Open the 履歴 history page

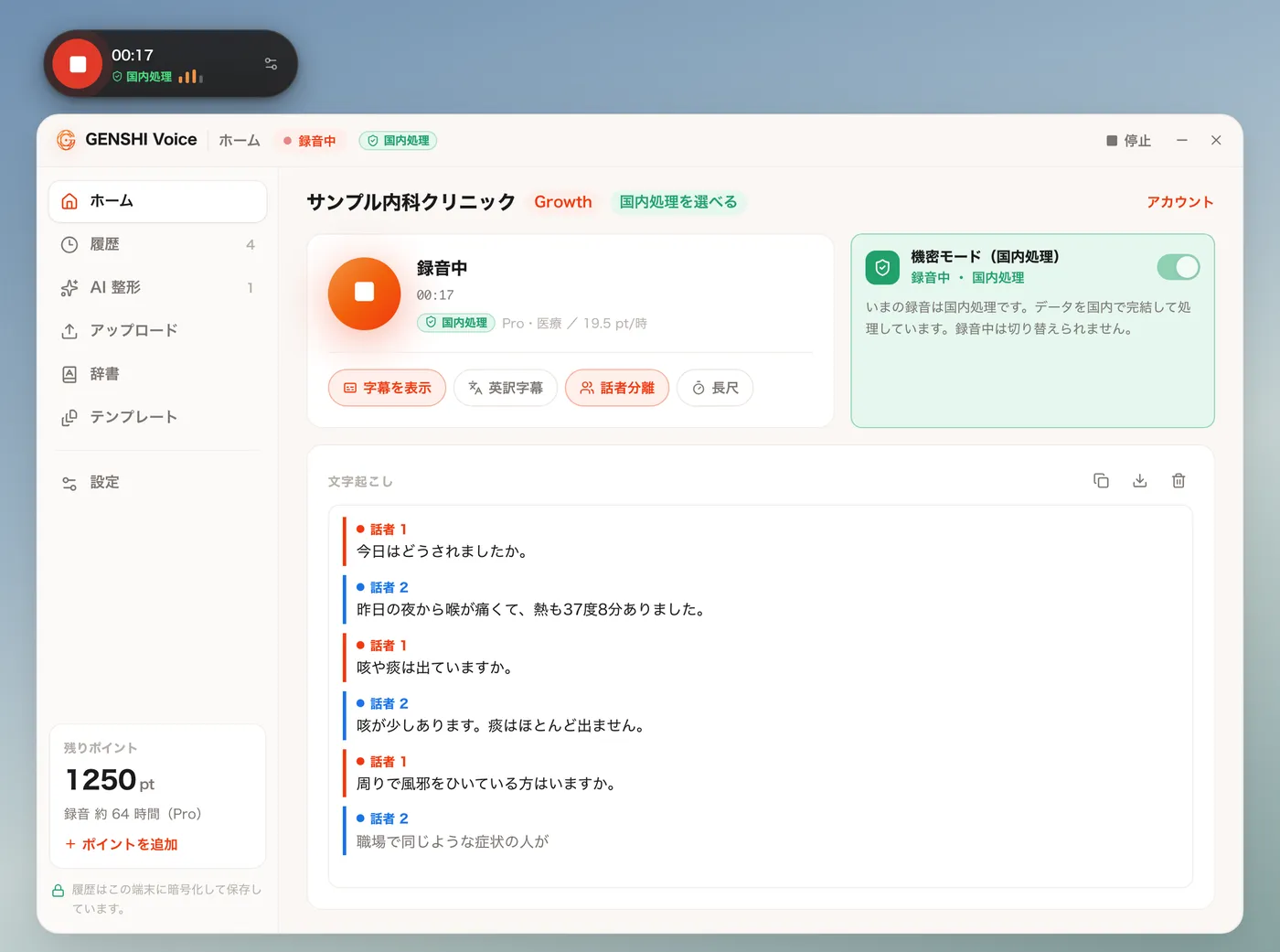click(157, 244)
